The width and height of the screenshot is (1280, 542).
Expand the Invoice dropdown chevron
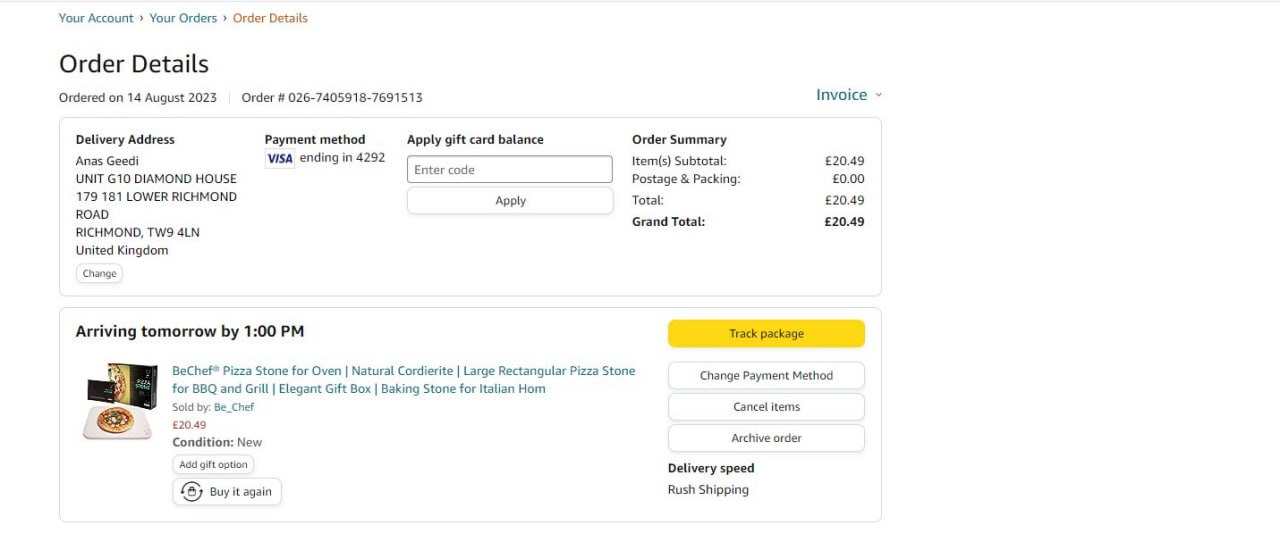(x=879, y=95)
